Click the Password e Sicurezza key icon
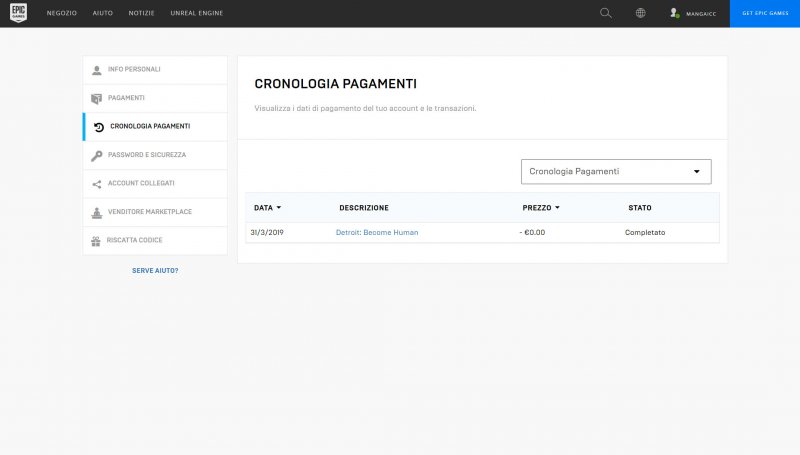The image size is (800, 455). pos(96,156)
